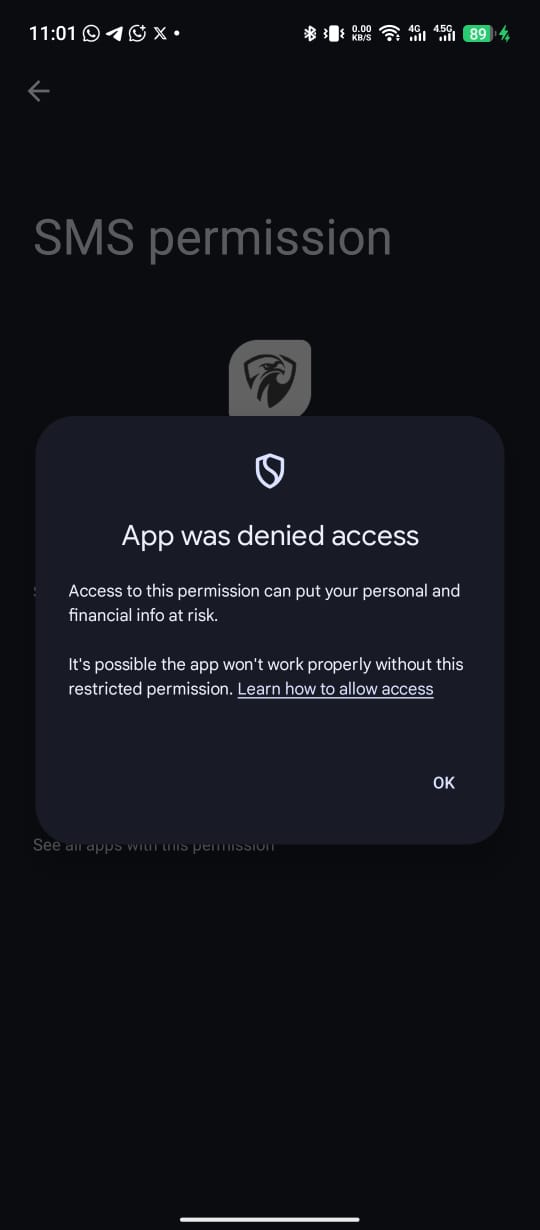Tap the Wi-Fi signal status icon

pos(391,34)
